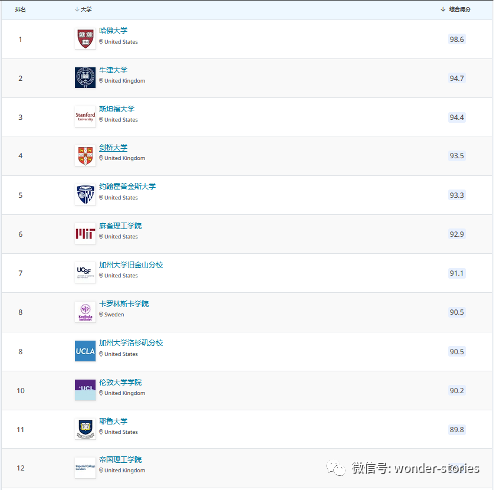Click the Oxford University crest logo
The image size is (495, 490).
[85, 77]
